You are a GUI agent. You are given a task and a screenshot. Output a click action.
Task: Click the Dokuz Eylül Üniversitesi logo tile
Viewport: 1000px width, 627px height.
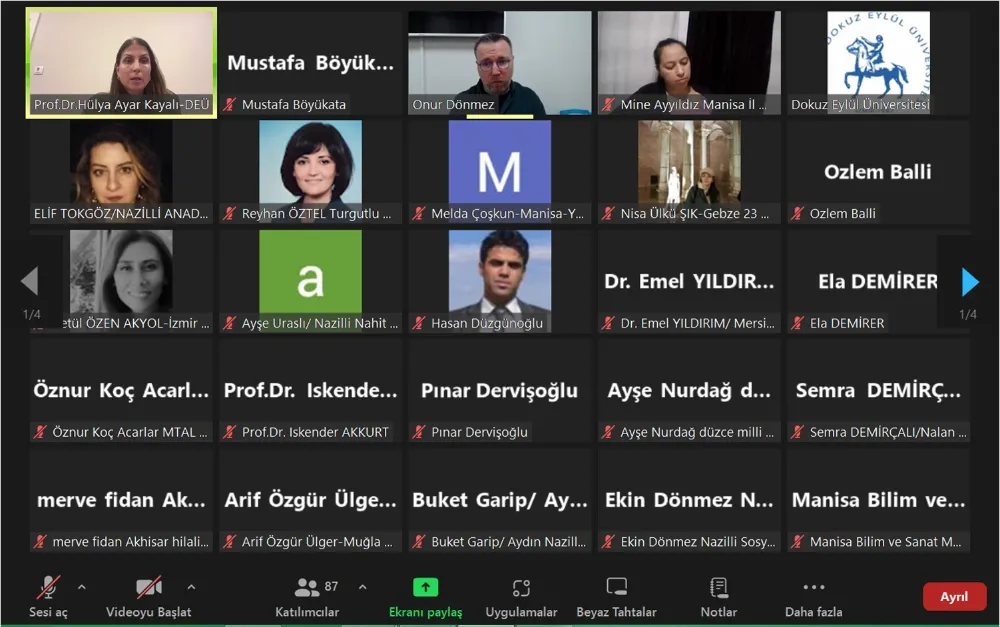877,60
